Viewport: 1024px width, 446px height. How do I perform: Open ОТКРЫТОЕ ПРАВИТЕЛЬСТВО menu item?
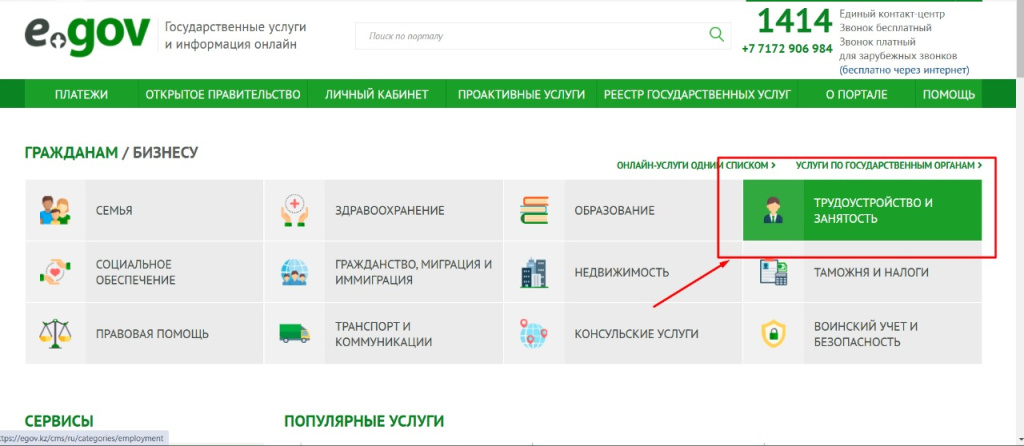pyautogui.click(x=223, y=95)
